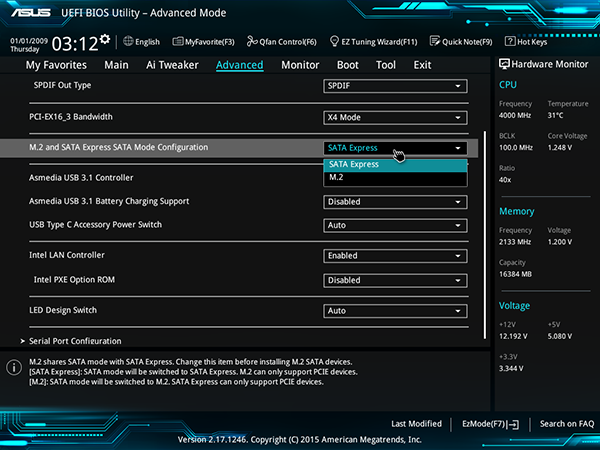The width and height of the screenshot is (600, 450).
Task: Choose SATA Express in the open list
Action: (395, 165)
